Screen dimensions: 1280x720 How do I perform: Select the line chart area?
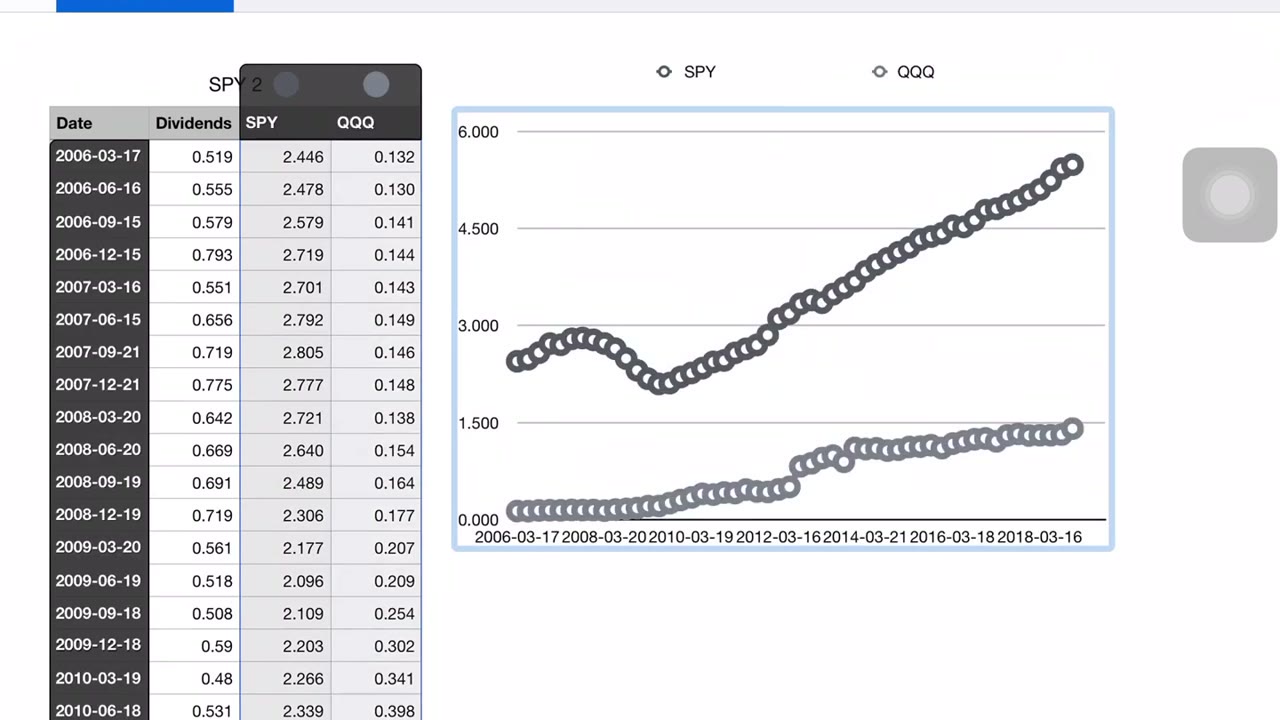coord(783,329)
